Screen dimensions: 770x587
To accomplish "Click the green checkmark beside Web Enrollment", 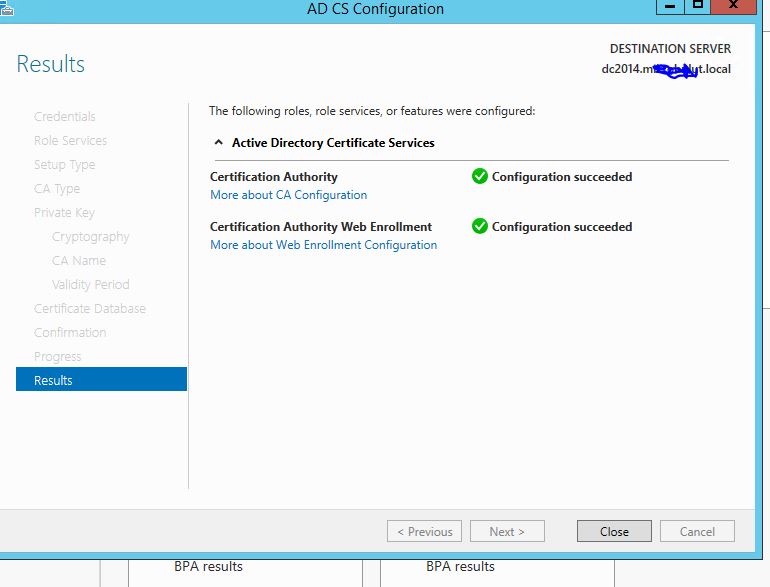I will coord(479,226).
